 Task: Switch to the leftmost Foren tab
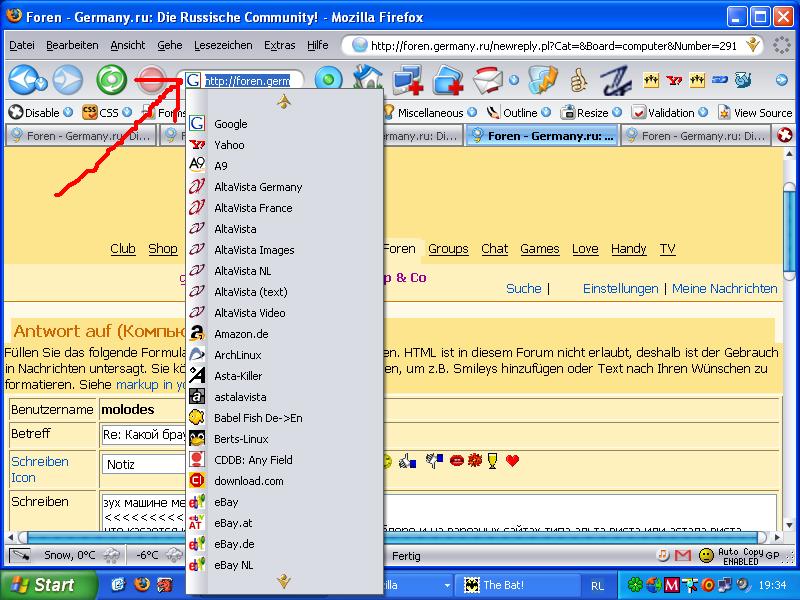(x=81, y=136)
